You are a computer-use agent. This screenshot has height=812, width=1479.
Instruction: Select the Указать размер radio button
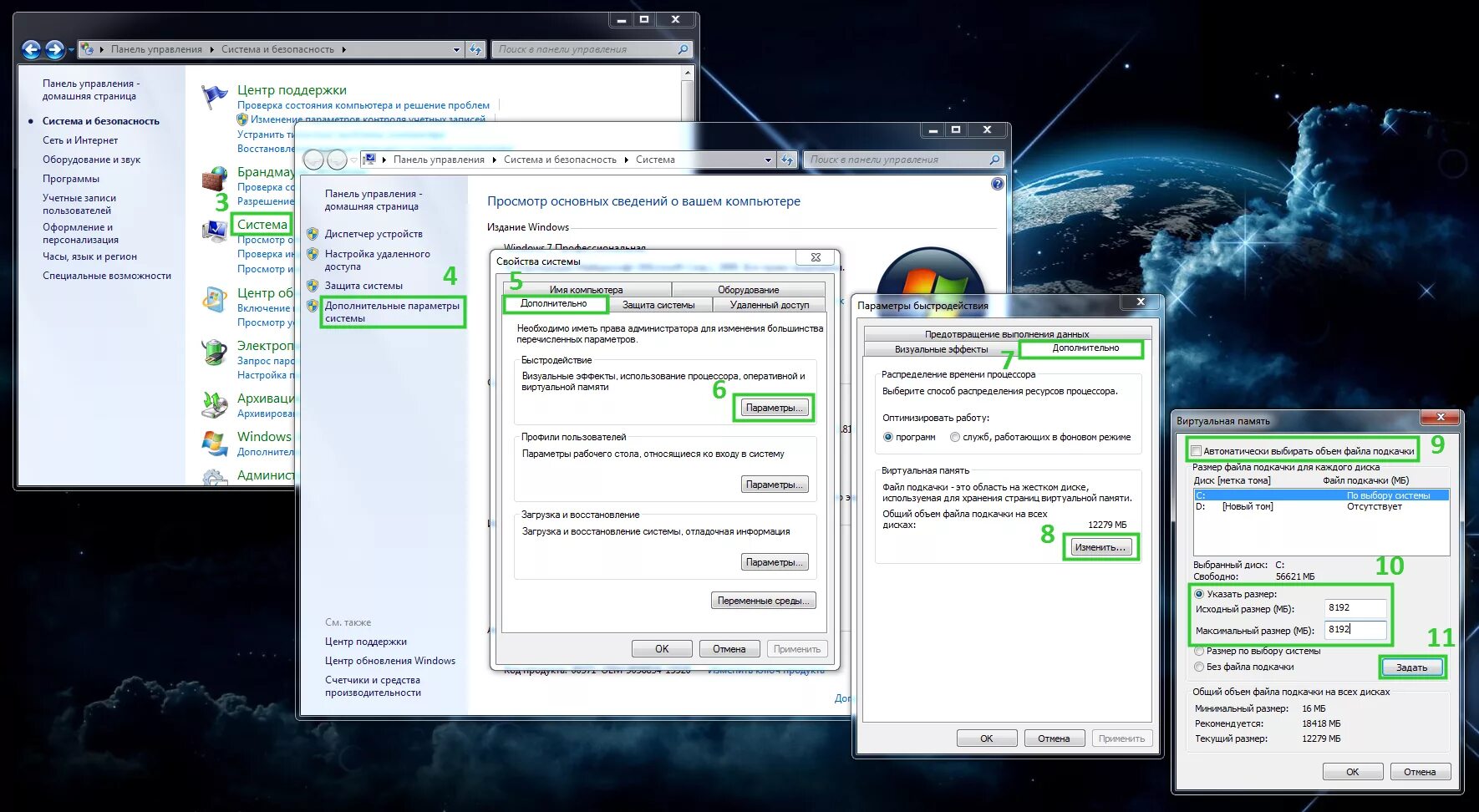tap(1199, 594)
